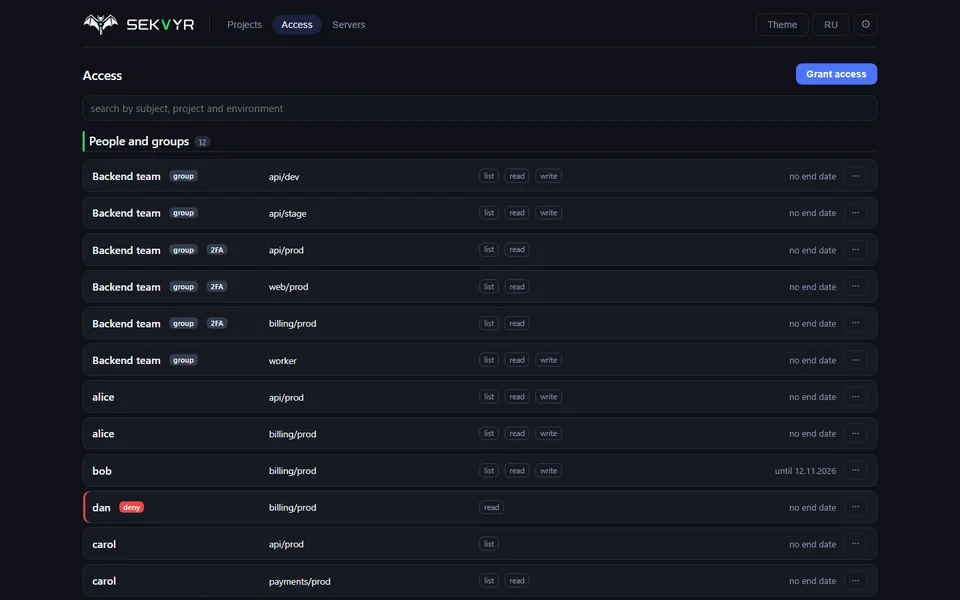Open the more-options menu for Backend team billing/prod
The image size is (960, 600).
click(855, 323)
